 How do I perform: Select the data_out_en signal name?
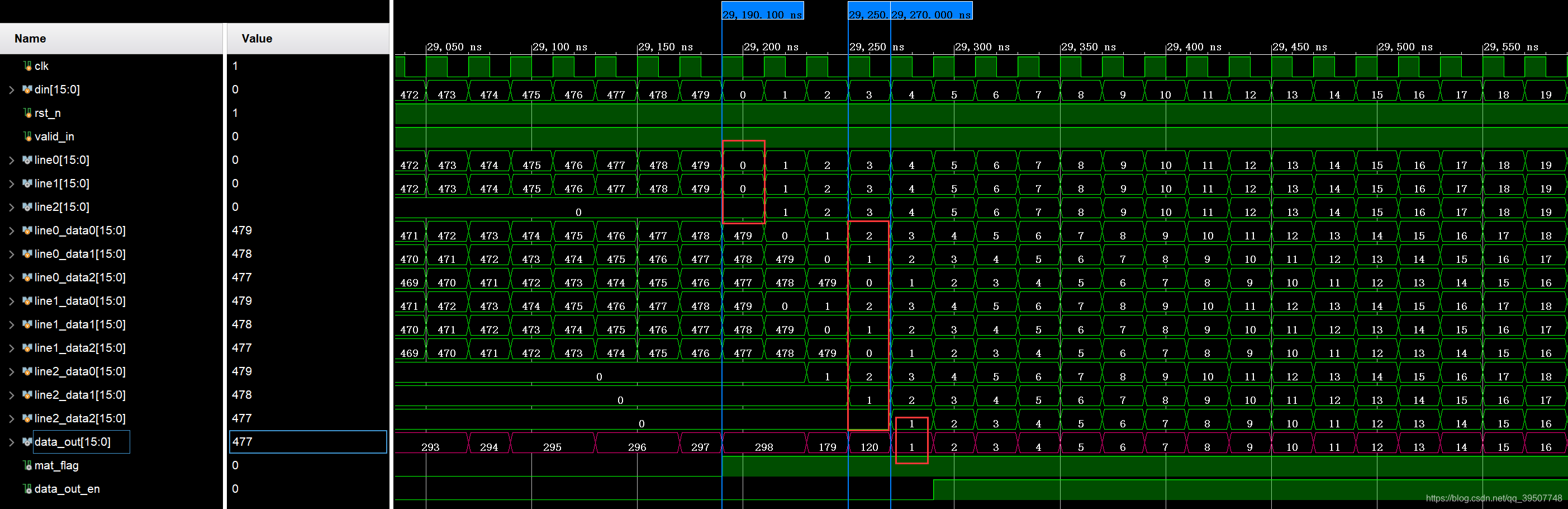click(67, 489)
